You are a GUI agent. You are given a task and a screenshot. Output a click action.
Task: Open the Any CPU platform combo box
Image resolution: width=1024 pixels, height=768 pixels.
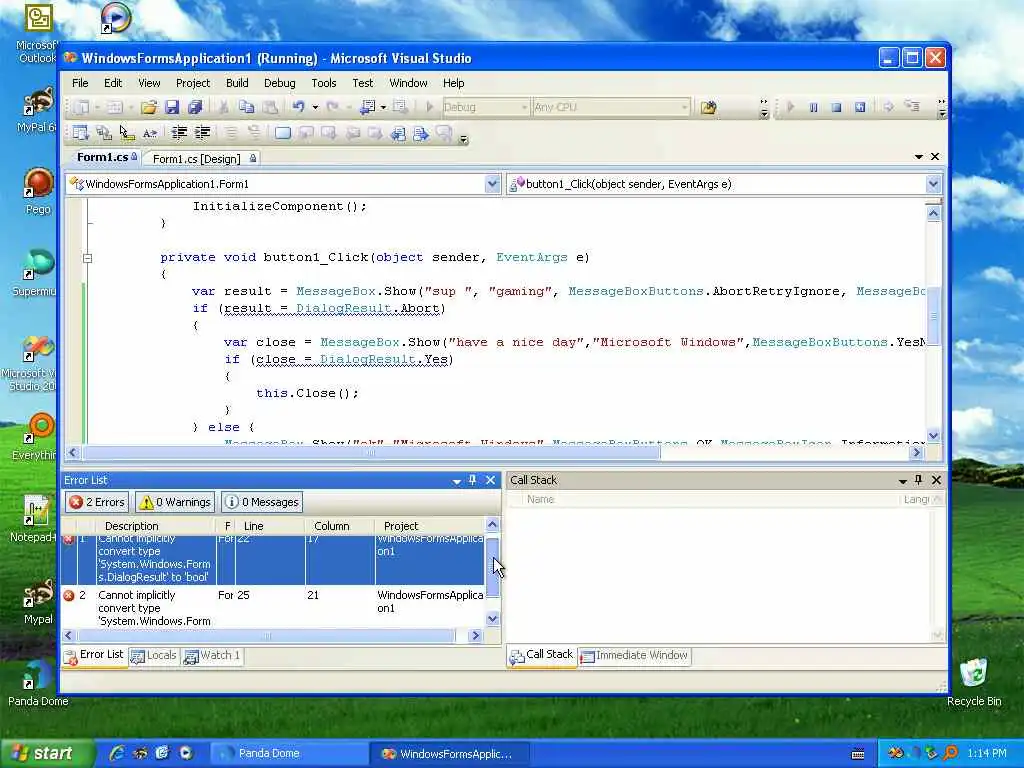(611, 107)
